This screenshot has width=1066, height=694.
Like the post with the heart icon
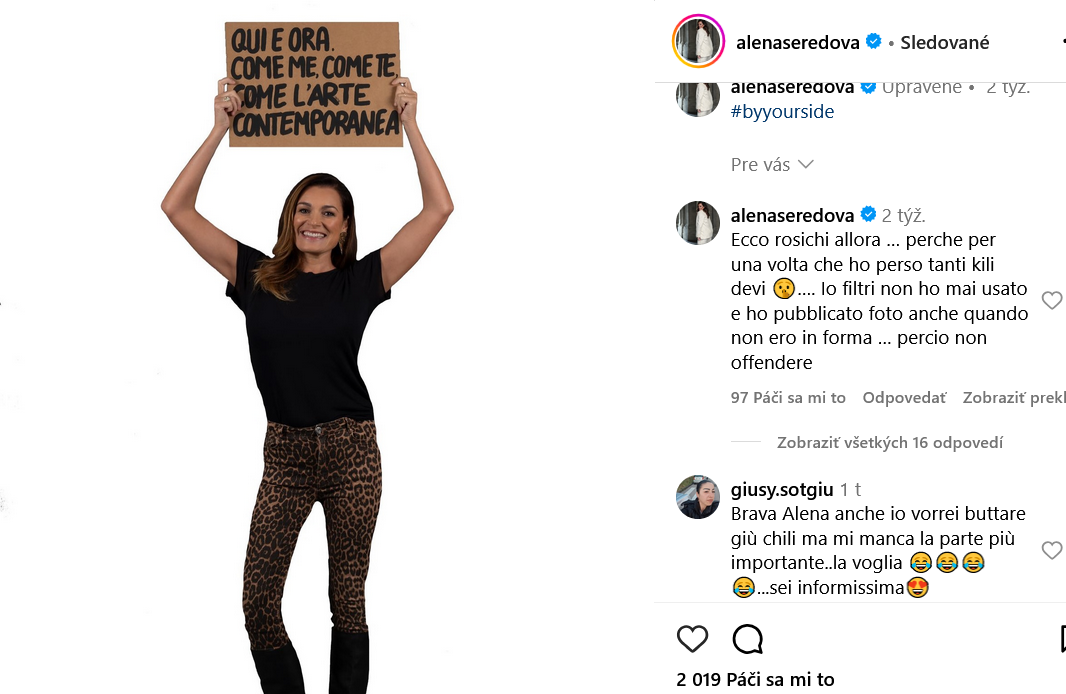pyautogui.click(x=692, y=639)
